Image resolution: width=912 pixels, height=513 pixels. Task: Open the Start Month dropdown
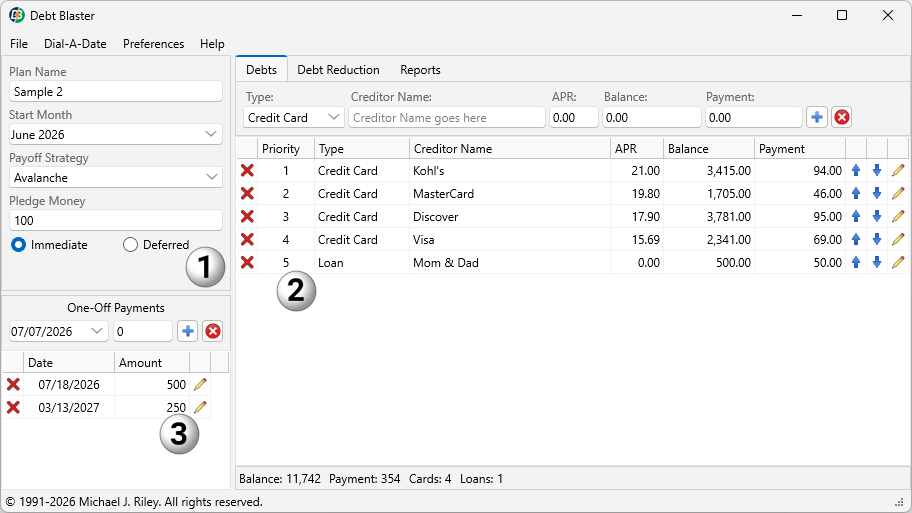tap(116, 134)
